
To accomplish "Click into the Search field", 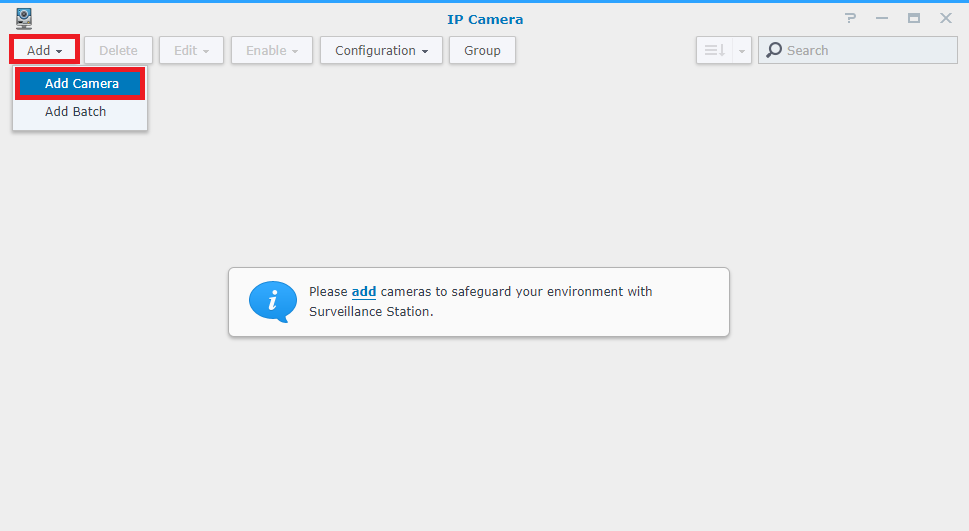I will coord(858,50).
